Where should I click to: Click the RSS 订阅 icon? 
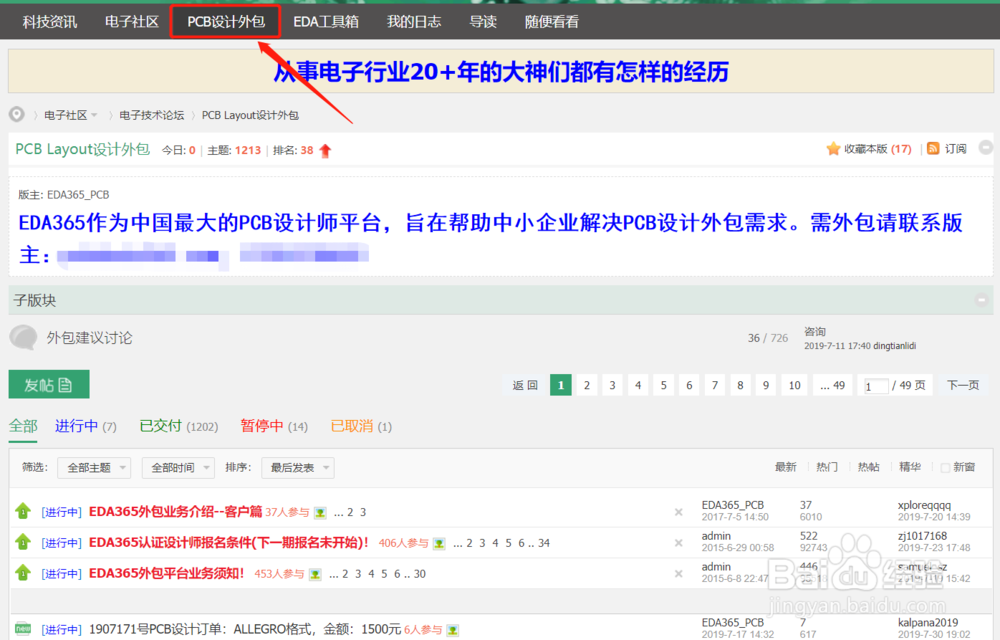[933, 149]
